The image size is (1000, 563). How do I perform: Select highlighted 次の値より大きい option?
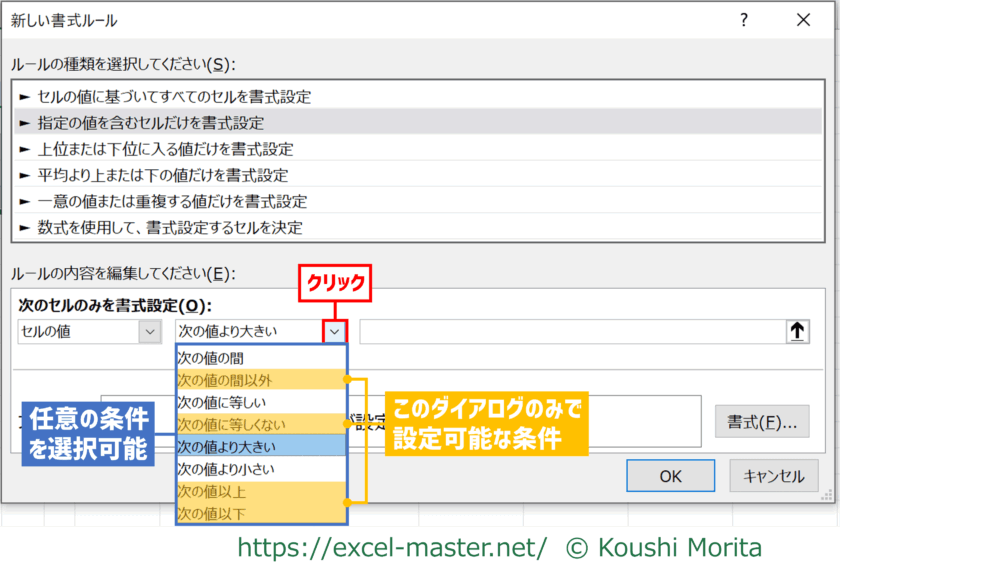260,446
